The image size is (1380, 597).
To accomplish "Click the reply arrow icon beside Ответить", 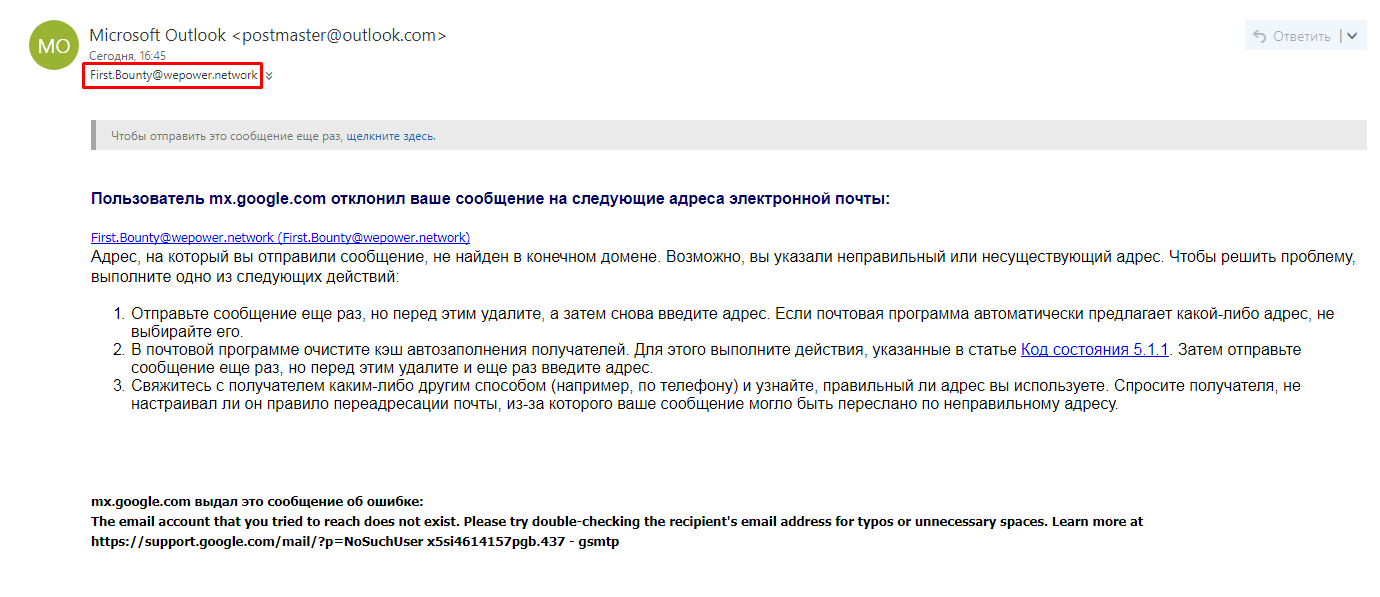I will coord(1259,36).
